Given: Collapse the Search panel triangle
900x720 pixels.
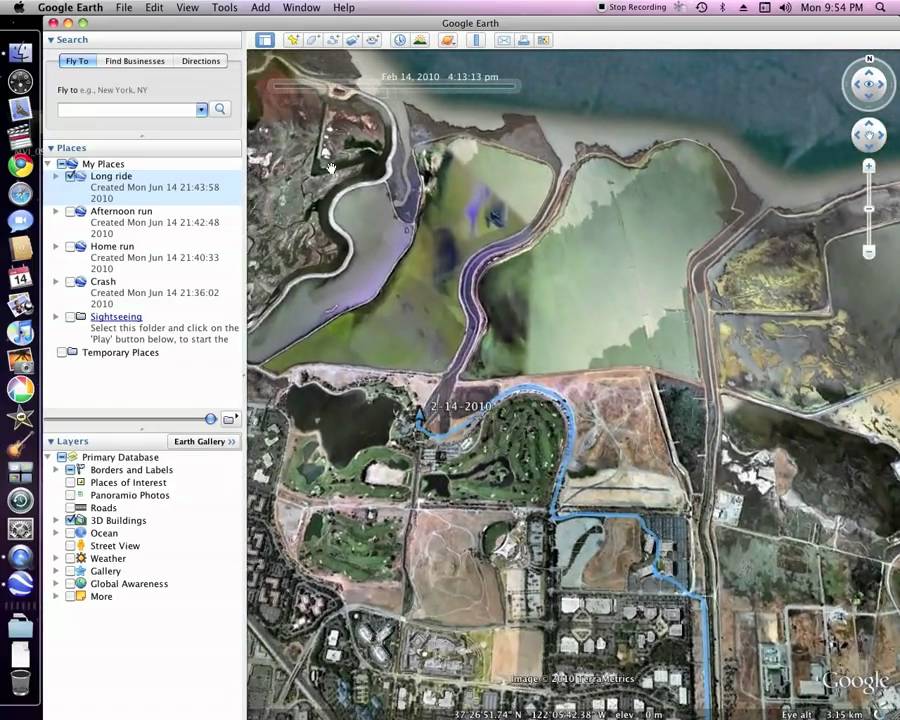Looking at the screenshot, I should [x=51, y=40].
